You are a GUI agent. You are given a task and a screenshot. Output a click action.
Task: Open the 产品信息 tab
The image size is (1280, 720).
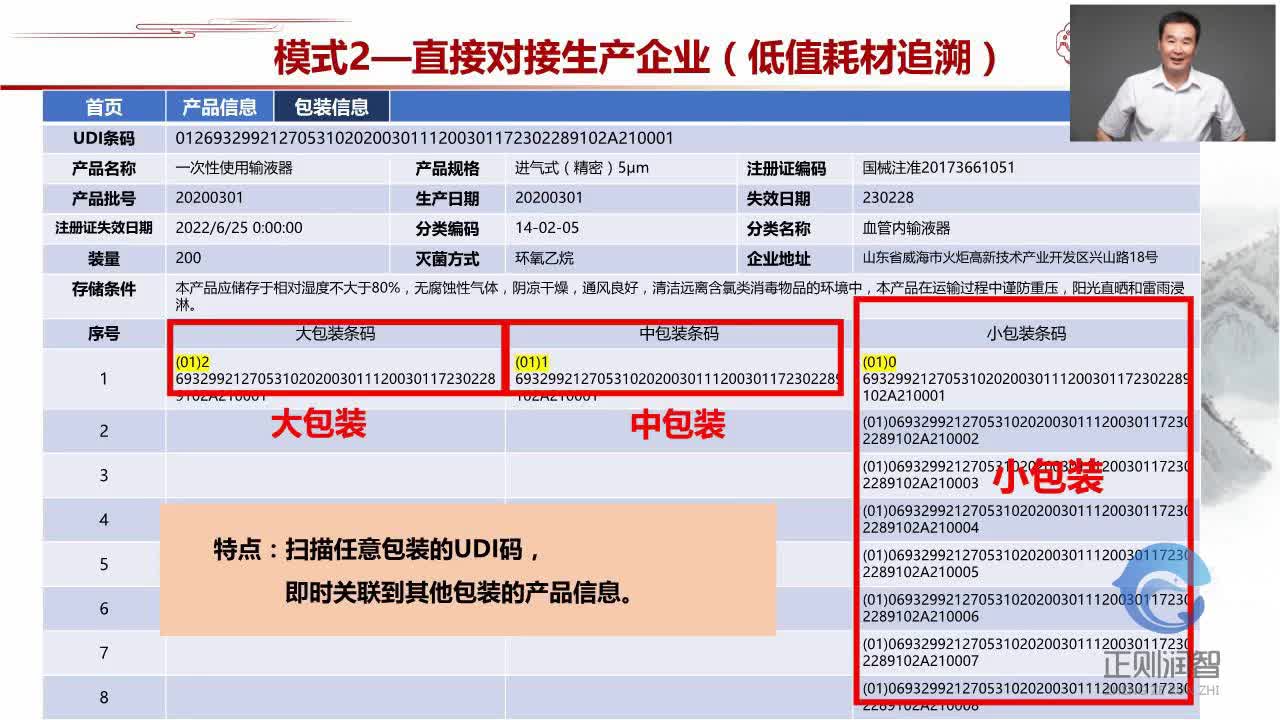click(218, 106)
